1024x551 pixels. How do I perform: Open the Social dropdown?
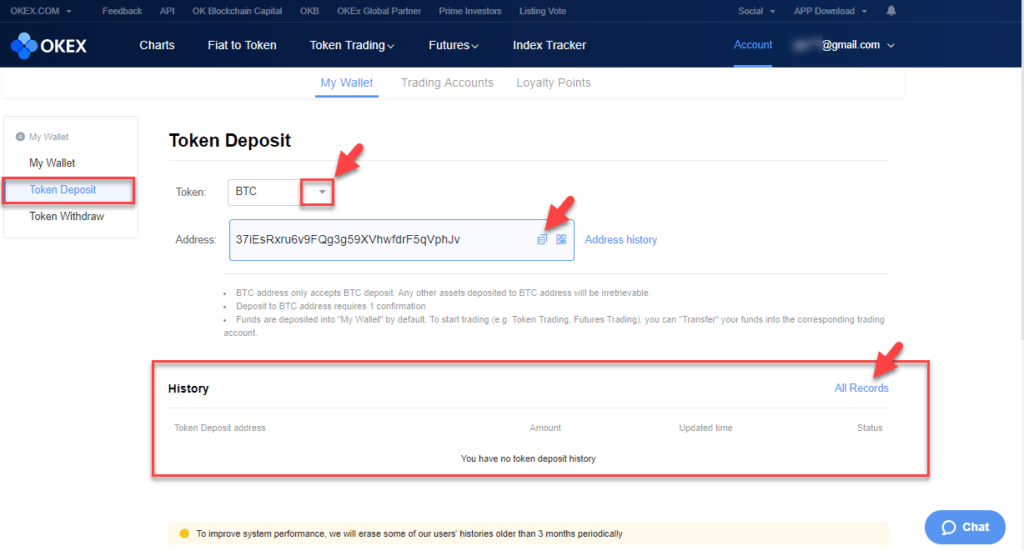(756, 11)
